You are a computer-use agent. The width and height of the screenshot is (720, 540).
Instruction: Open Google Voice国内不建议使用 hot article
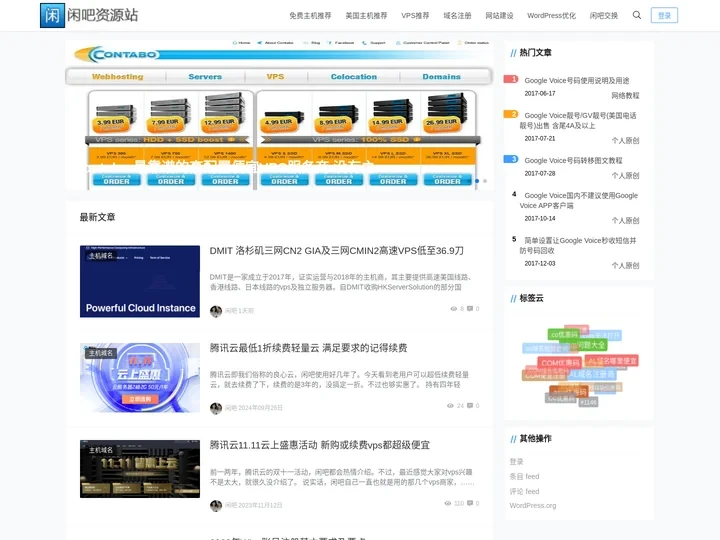pos(579,200)
